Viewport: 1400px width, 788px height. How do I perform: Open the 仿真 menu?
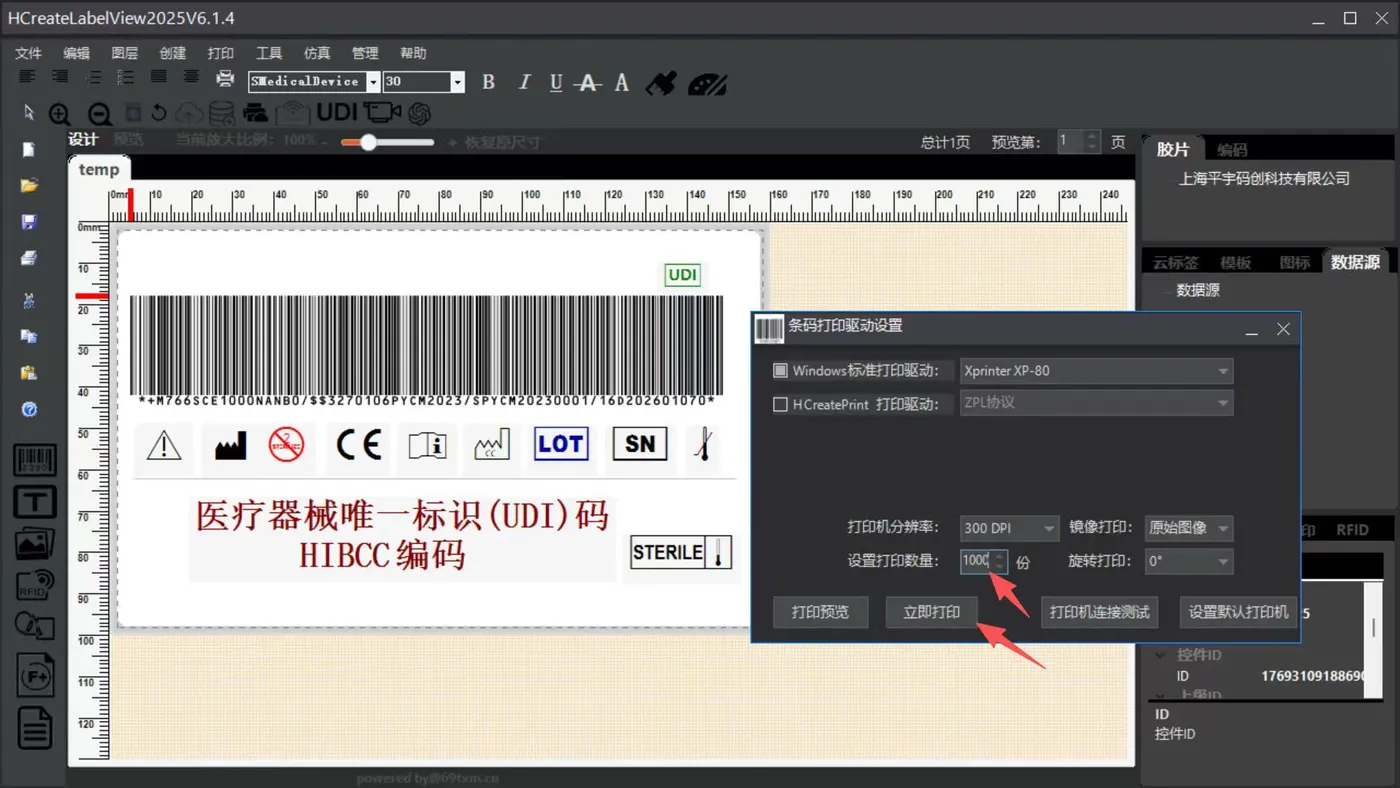317,53
